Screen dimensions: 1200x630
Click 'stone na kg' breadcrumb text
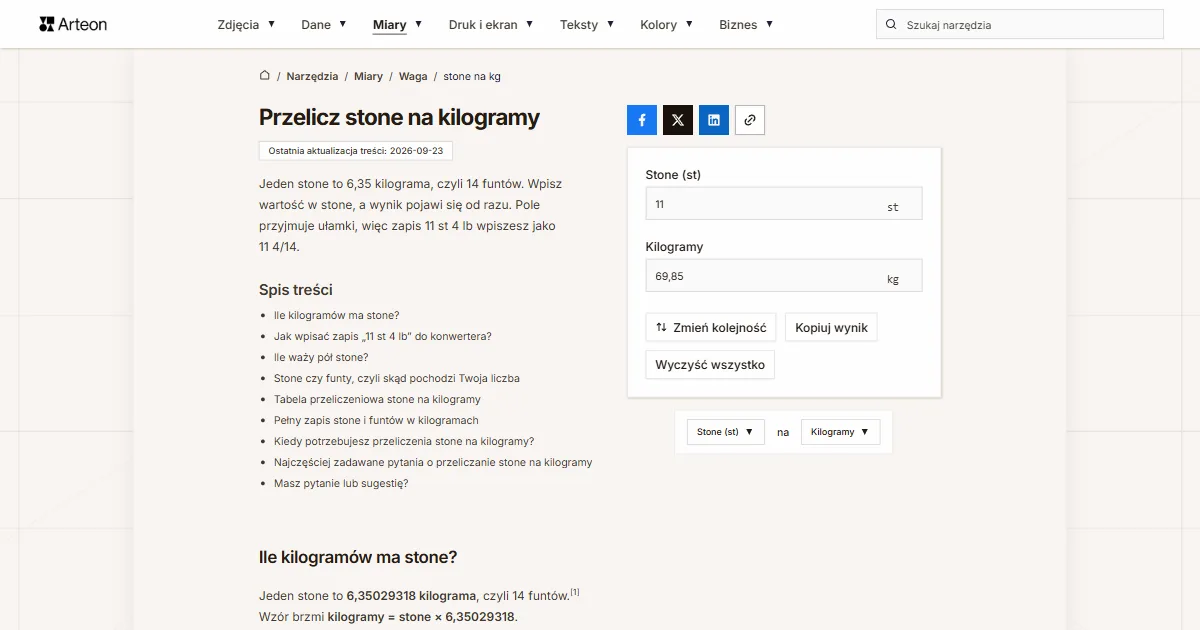(472, 76)
